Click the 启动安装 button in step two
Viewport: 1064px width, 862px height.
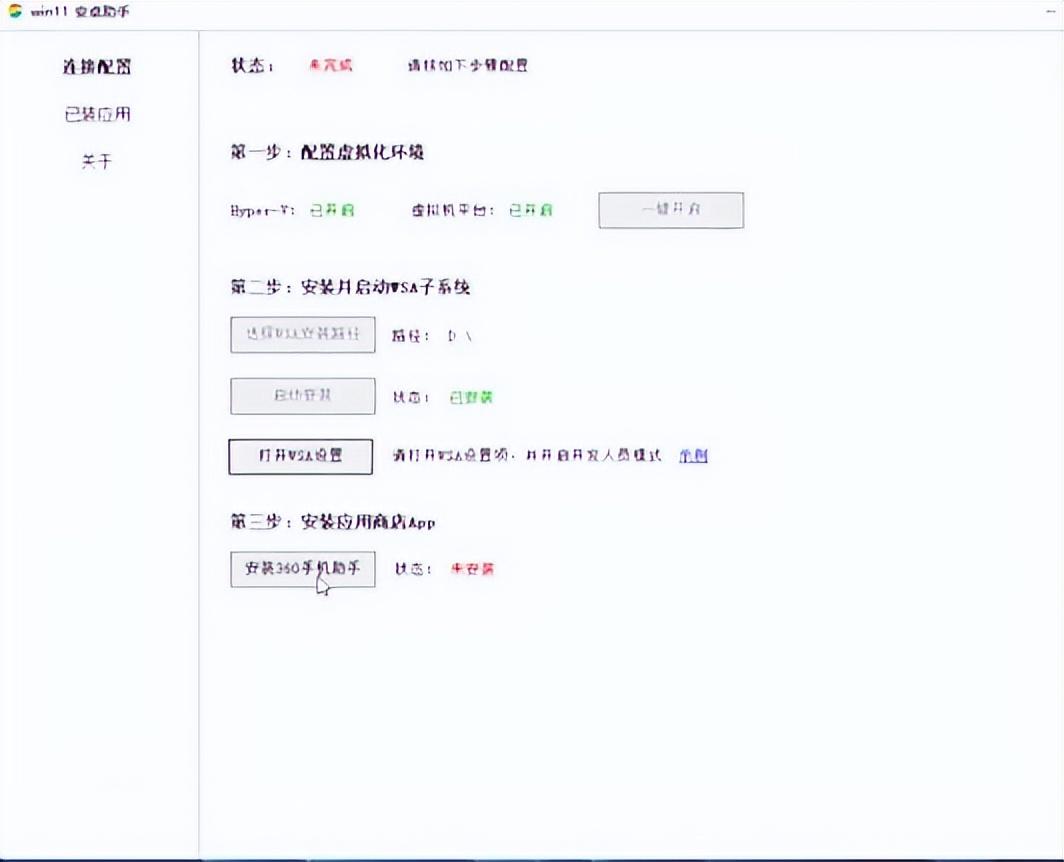[302, 396]
